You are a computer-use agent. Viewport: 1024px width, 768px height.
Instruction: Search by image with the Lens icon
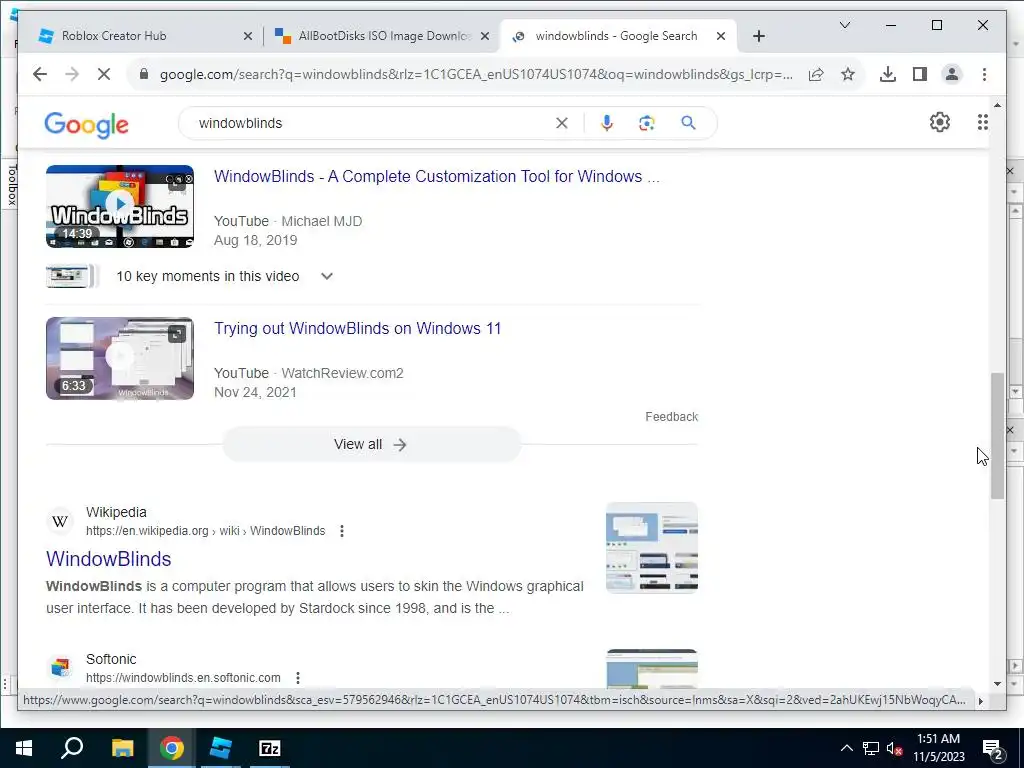pyautogui.click(x=647, y=123)
